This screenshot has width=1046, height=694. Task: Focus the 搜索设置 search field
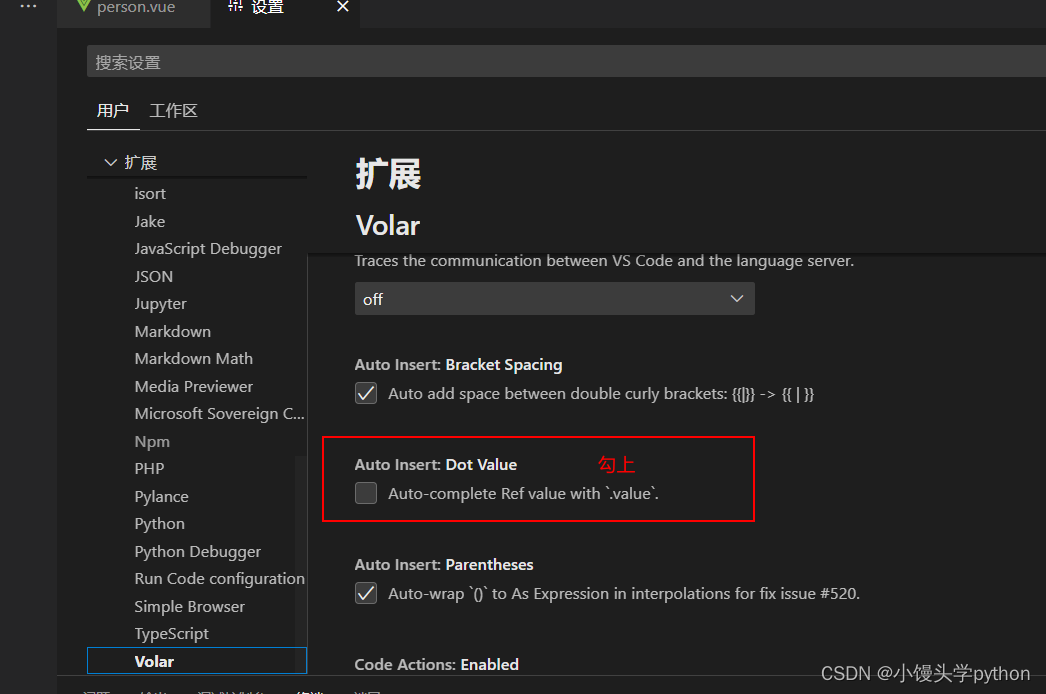(x=566, y=61)
